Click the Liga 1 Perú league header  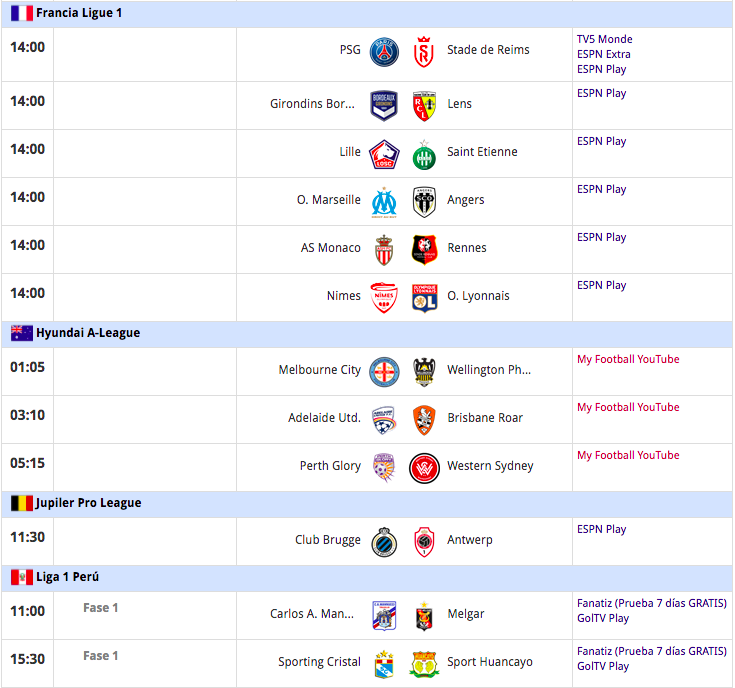(367, 577)
